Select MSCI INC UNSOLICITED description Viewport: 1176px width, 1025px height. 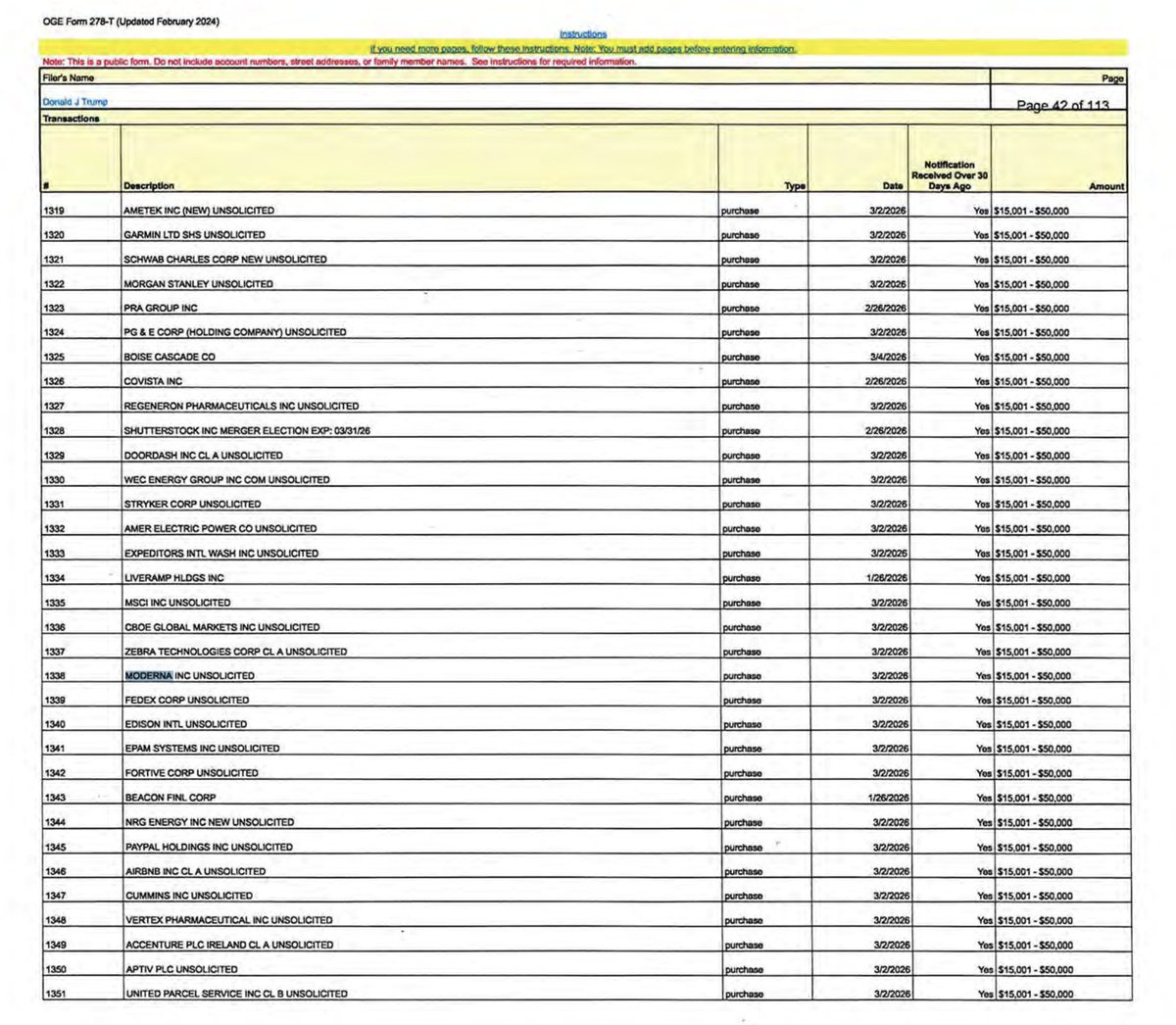[177, 603]
